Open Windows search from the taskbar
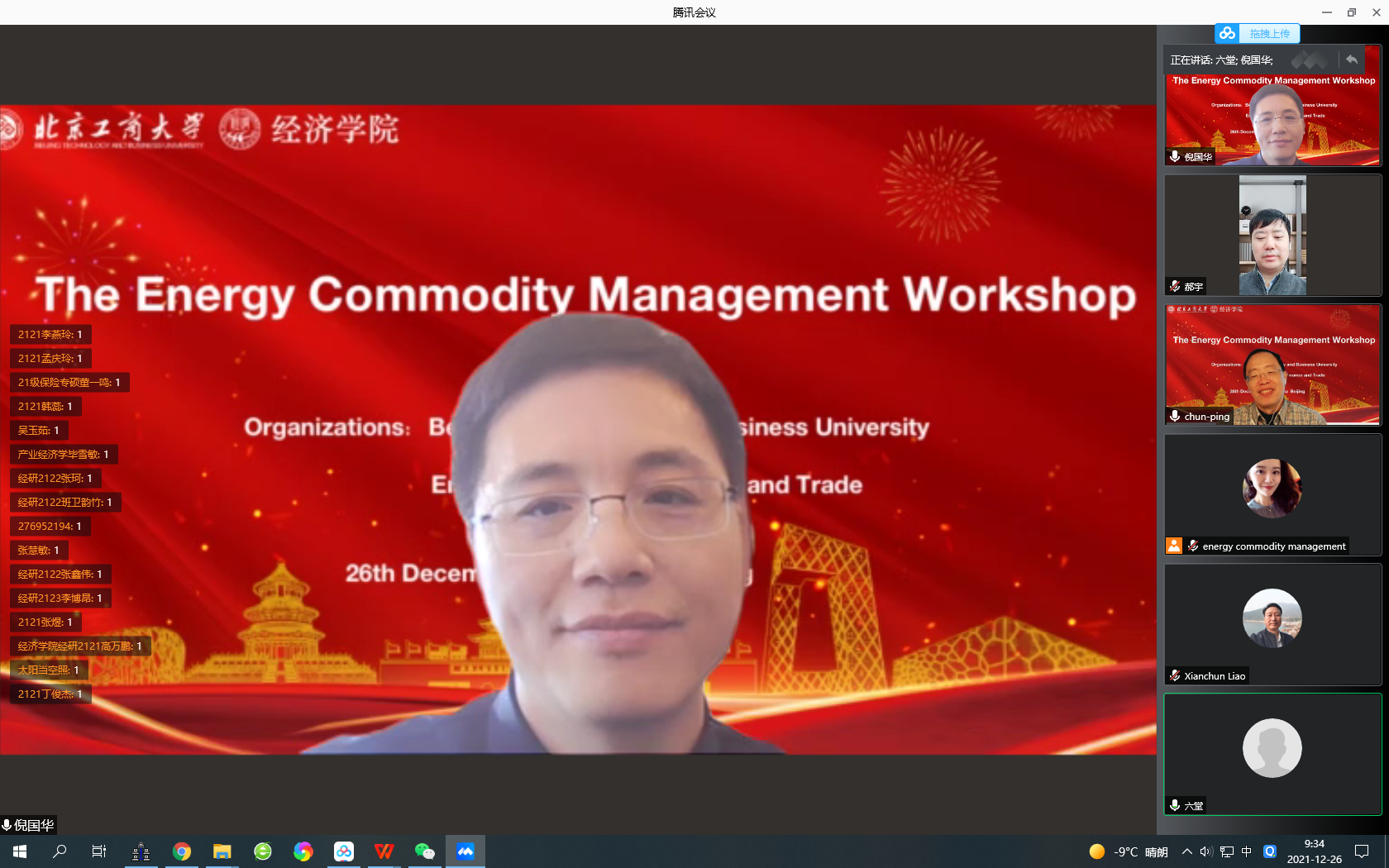This screenshot has width=1389, height=868. click(x=59, y=851)
